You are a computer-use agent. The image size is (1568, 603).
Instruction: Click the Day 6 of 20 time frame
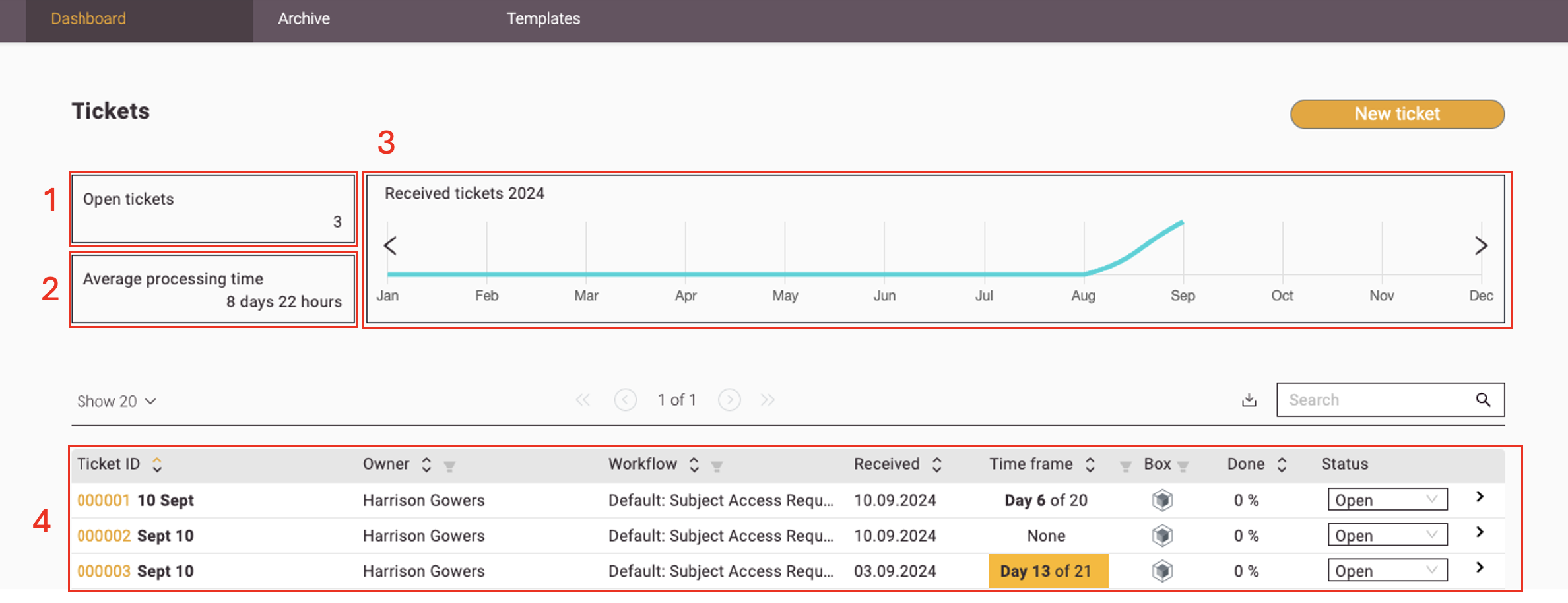pyautogui.click(x=1046, y=501)
